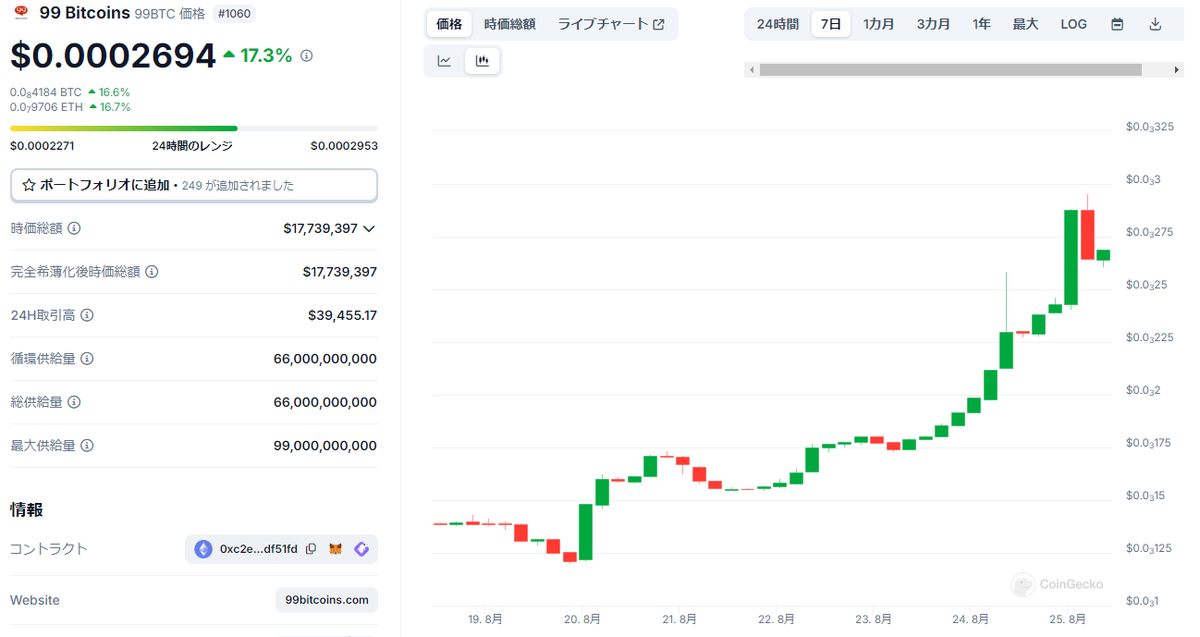Click the horizontal scrollbar thumb under range tabs

[x=950, y=70]
